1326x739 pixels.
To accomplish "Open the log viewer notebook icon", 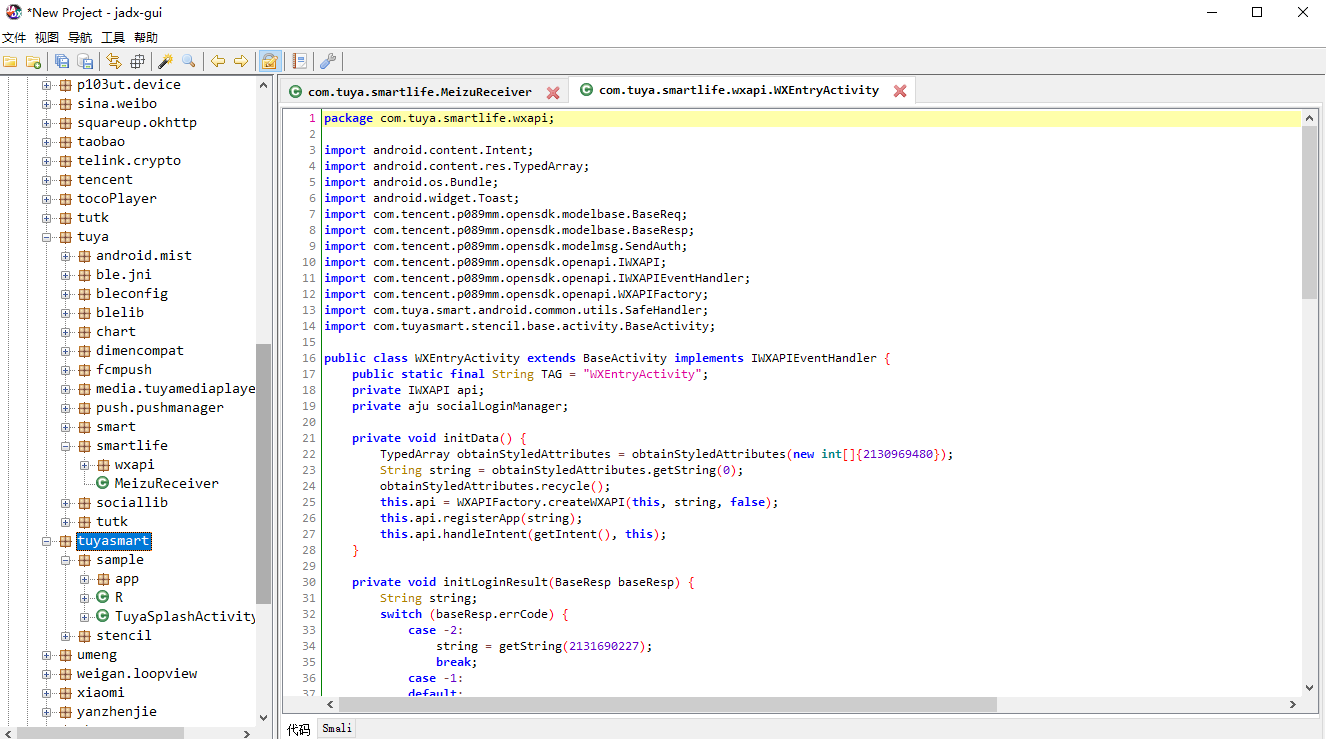I will pyautogui.click(x=299, y=61).
